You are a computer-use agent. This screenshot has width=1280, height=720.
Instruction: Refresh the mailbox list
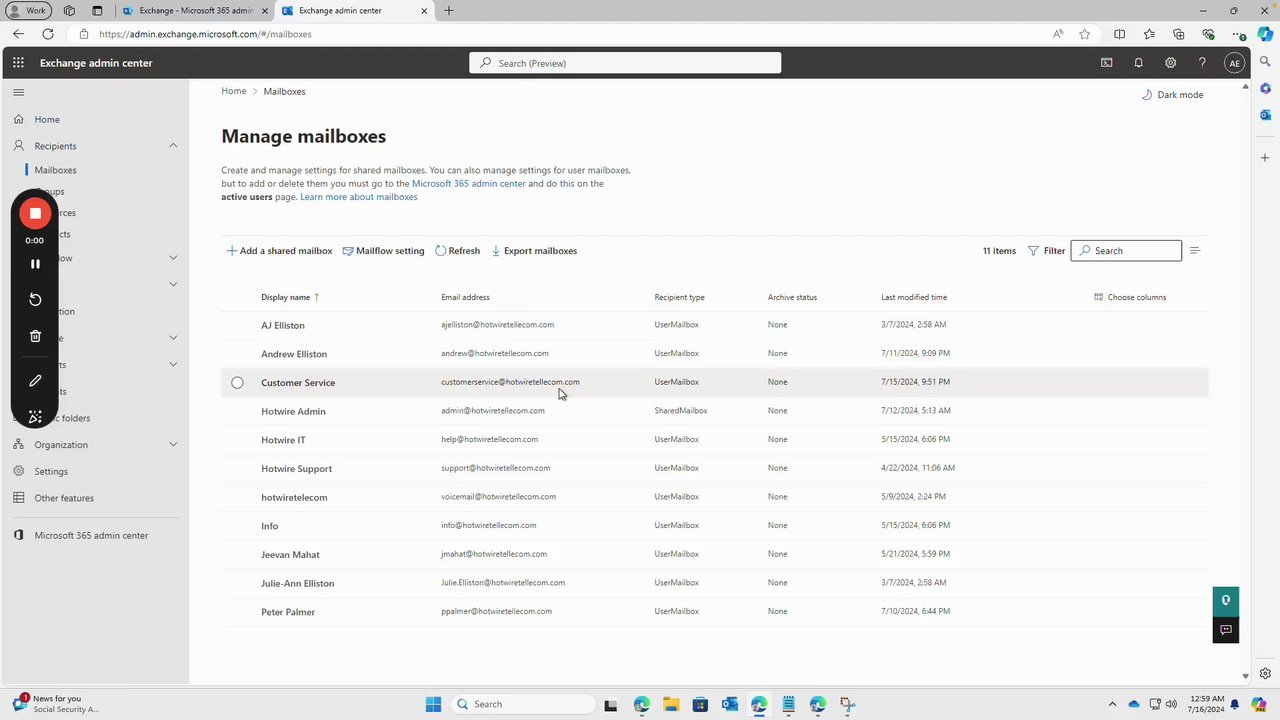(x=458, y=251)
